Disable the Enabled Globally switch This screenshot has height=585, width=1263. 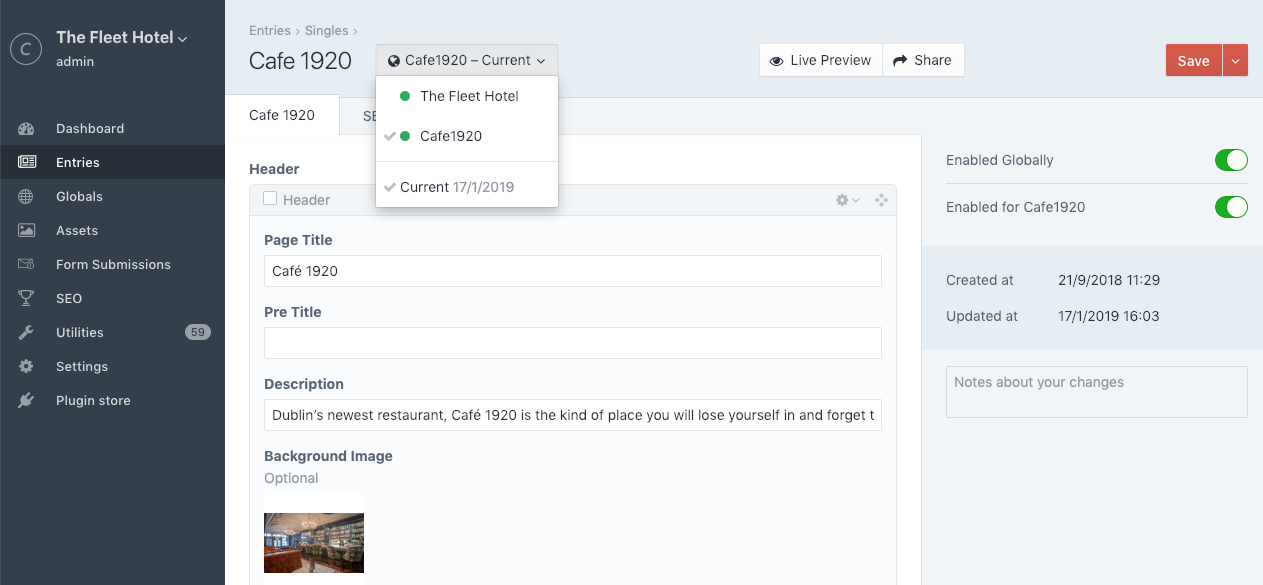tap(1230, 160)
